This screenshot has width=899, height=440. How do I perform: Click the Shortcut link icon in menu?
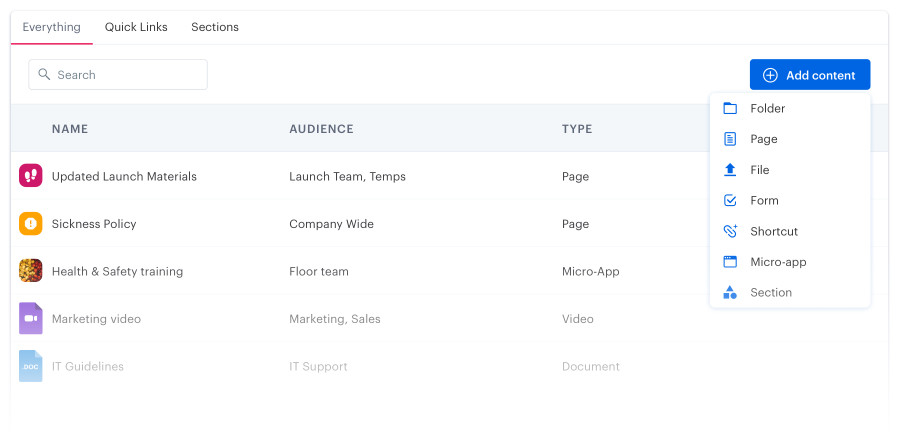pos(730,231)
